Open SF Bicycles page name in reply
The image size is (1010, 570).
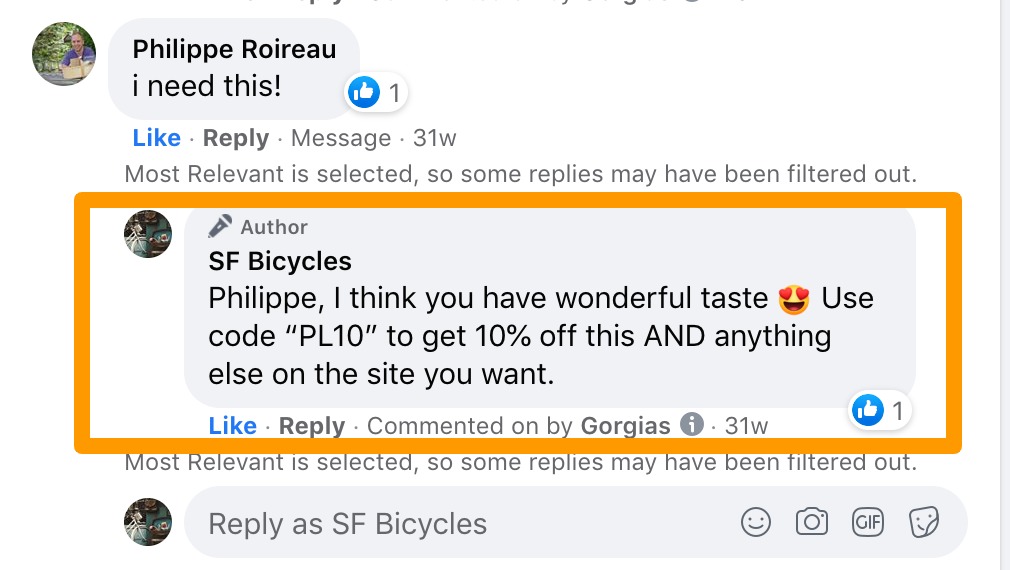tap(280, 262)
